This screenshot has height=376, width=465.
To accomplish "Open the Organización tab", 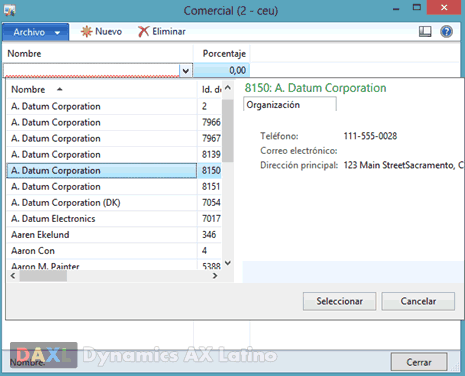I will (x=290, y=105).
